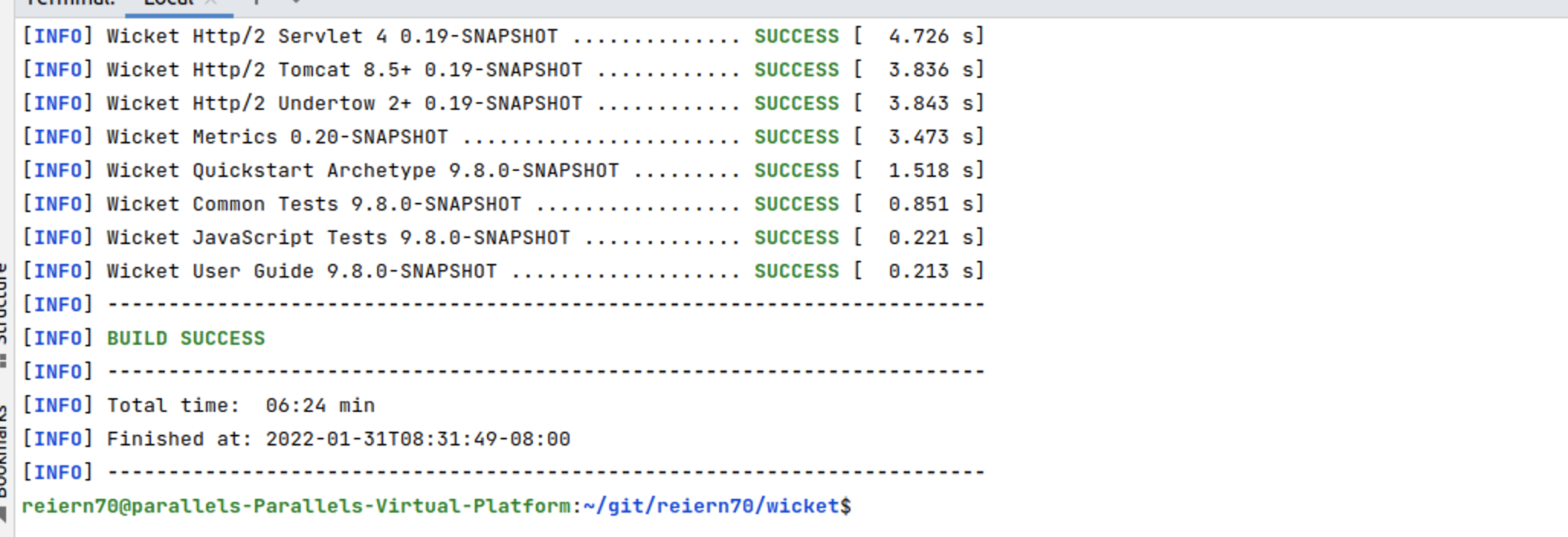1568x537 pixels.
Task: Click the '~/git/reiern70/wicket' path in prompt
Action: click(711, 506)
